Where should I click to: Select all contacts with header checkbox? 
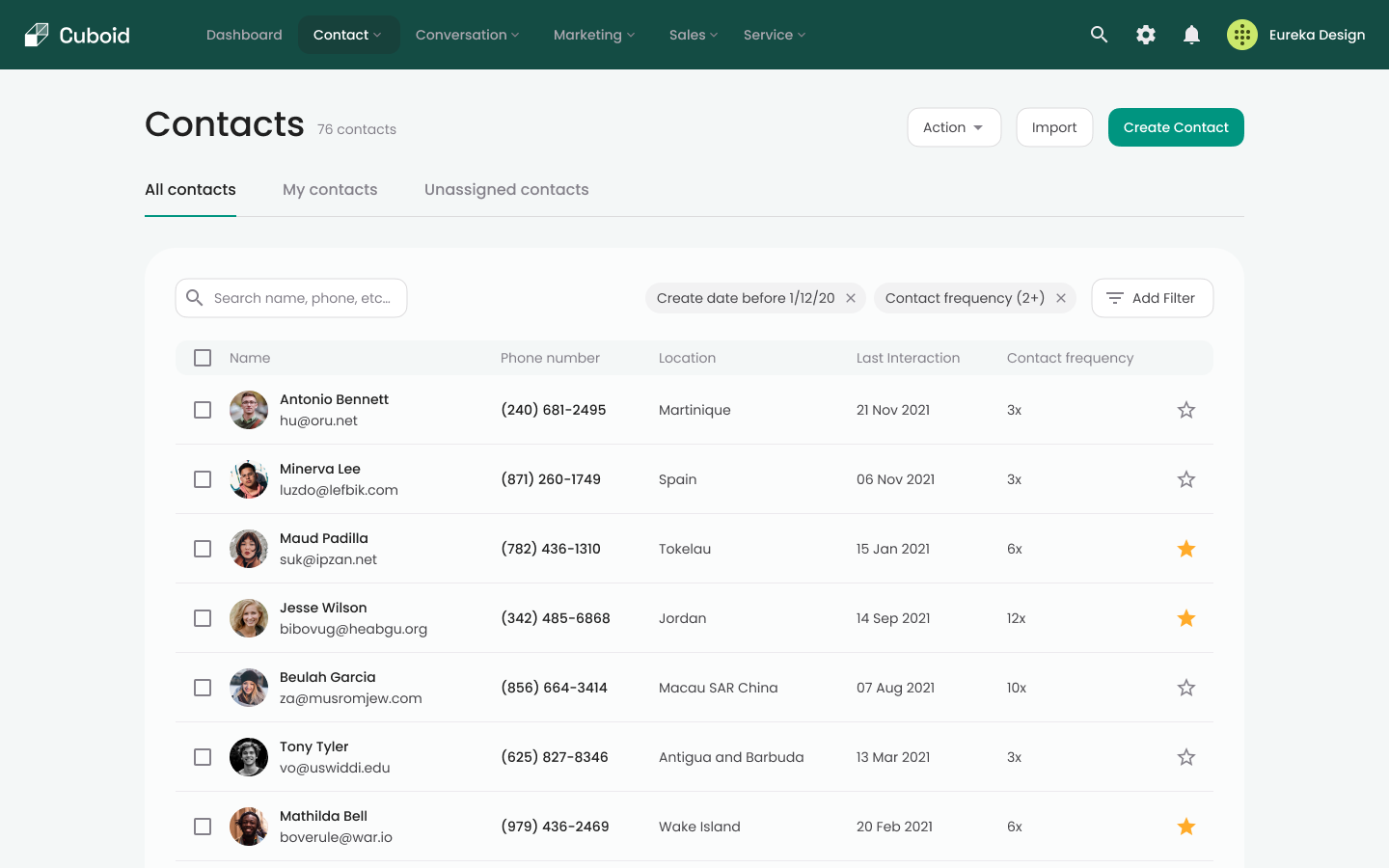point(203,358)
